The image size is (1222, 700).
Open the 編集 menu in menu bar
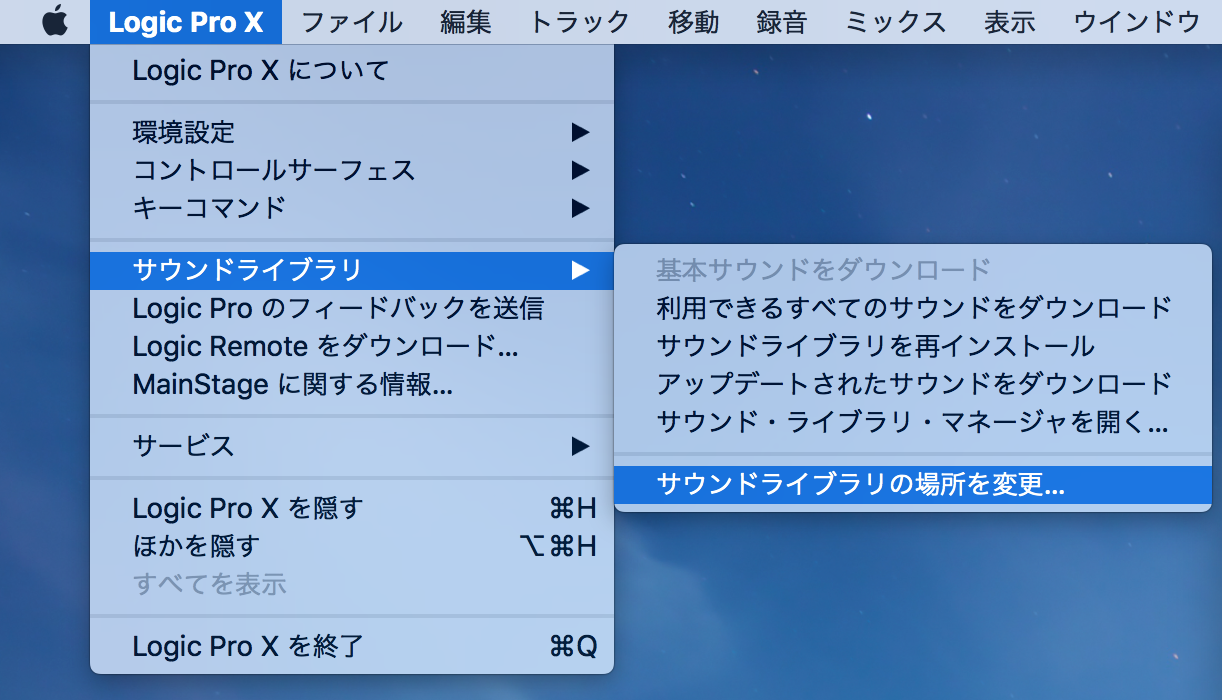click(465, 22)
